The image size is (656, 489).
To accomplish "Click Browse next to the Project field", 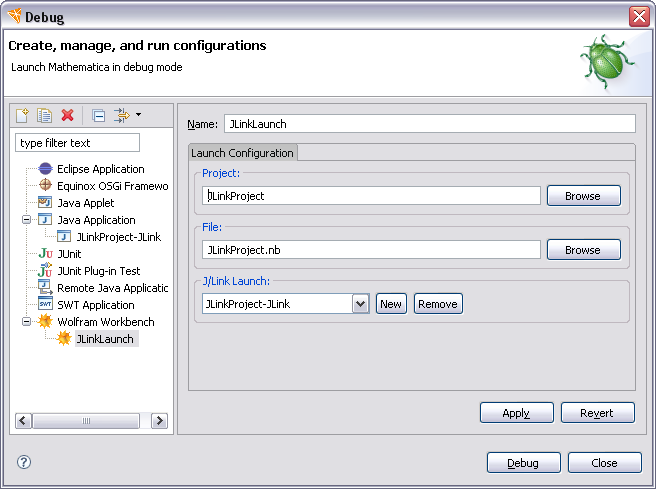I will (584, 195).
